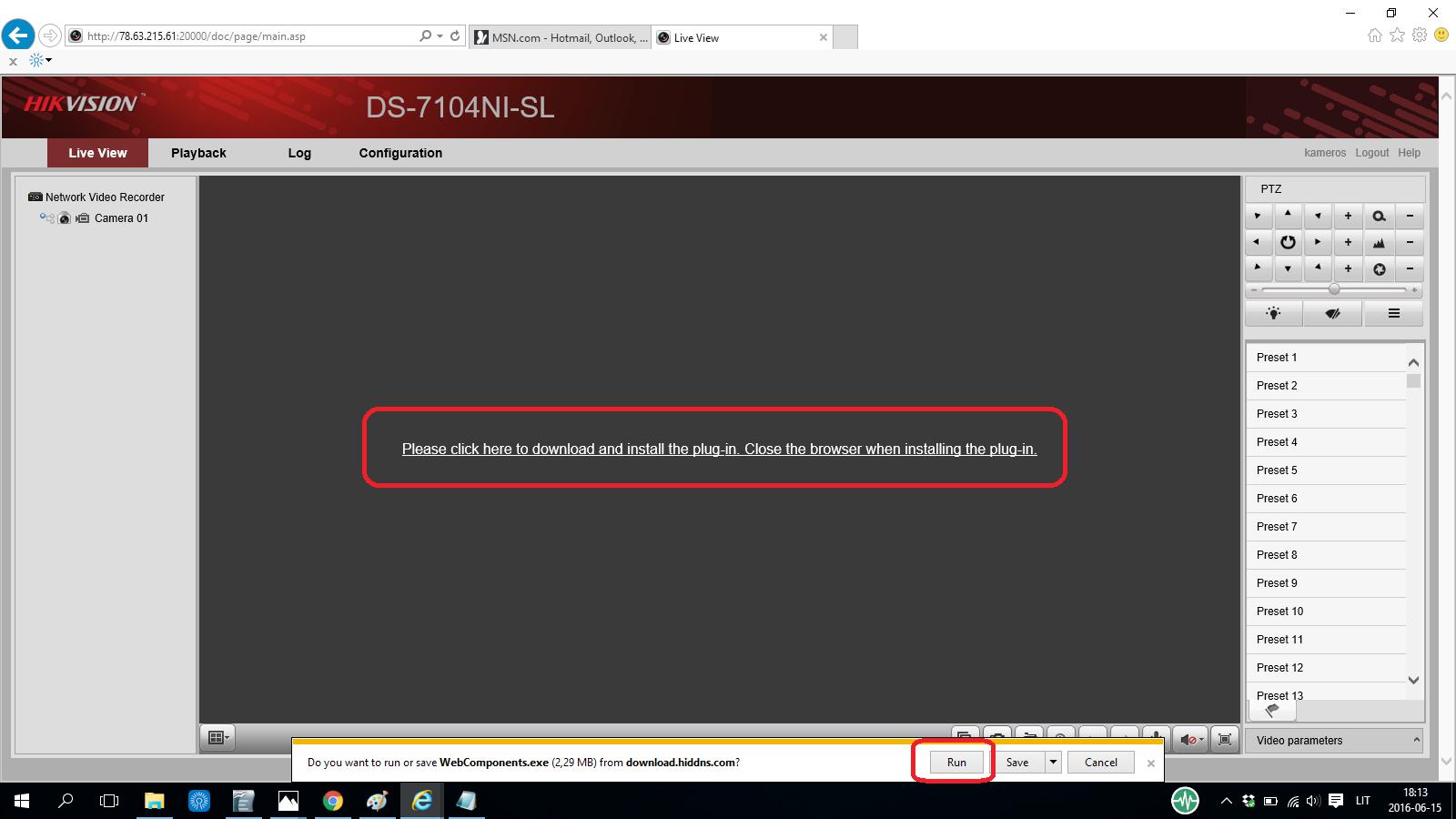Click the iris open plus button
The height and width of the screenshot is (819, 1456).
tap(1348, 269)
